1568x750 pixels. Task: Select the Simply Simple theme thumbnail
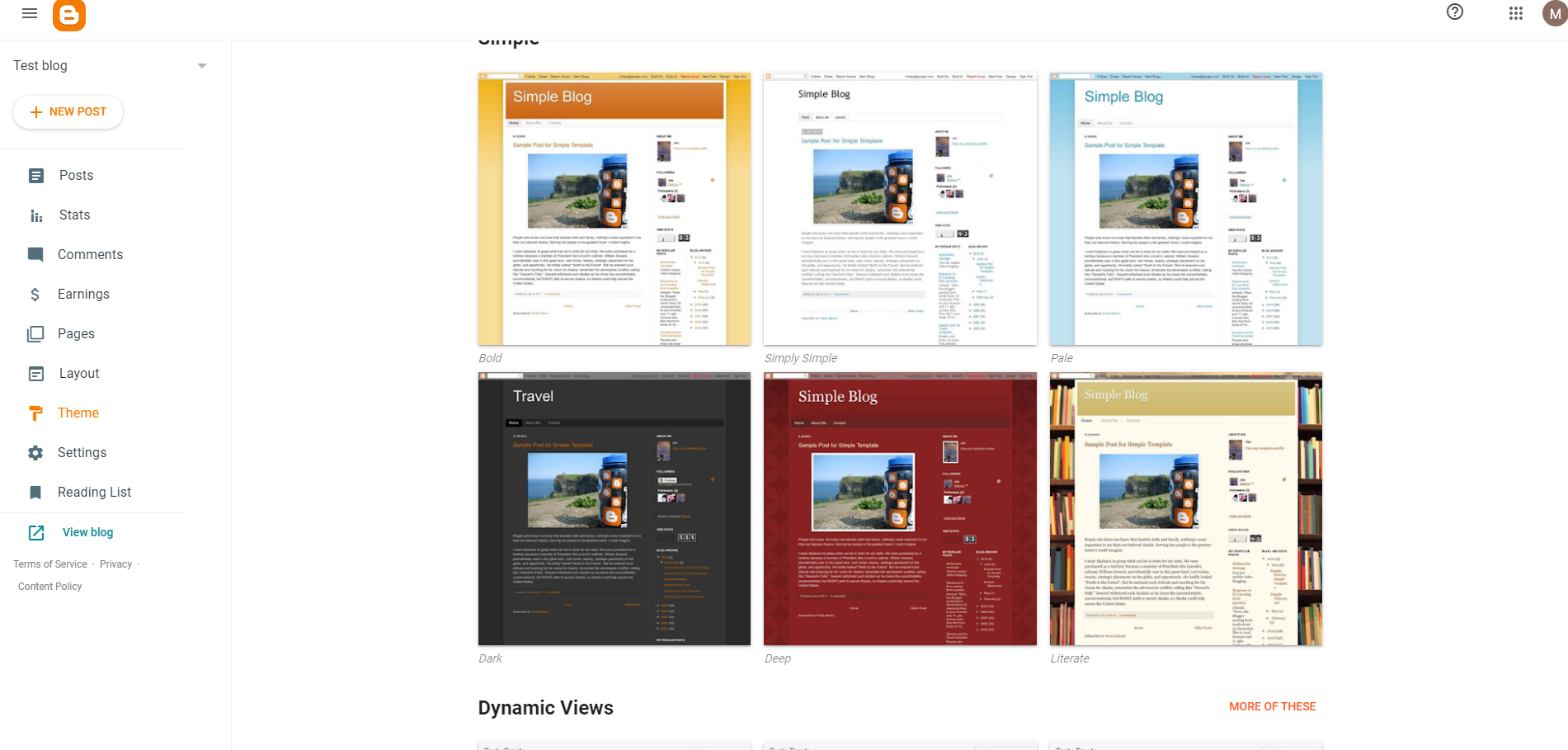[900, 209]
